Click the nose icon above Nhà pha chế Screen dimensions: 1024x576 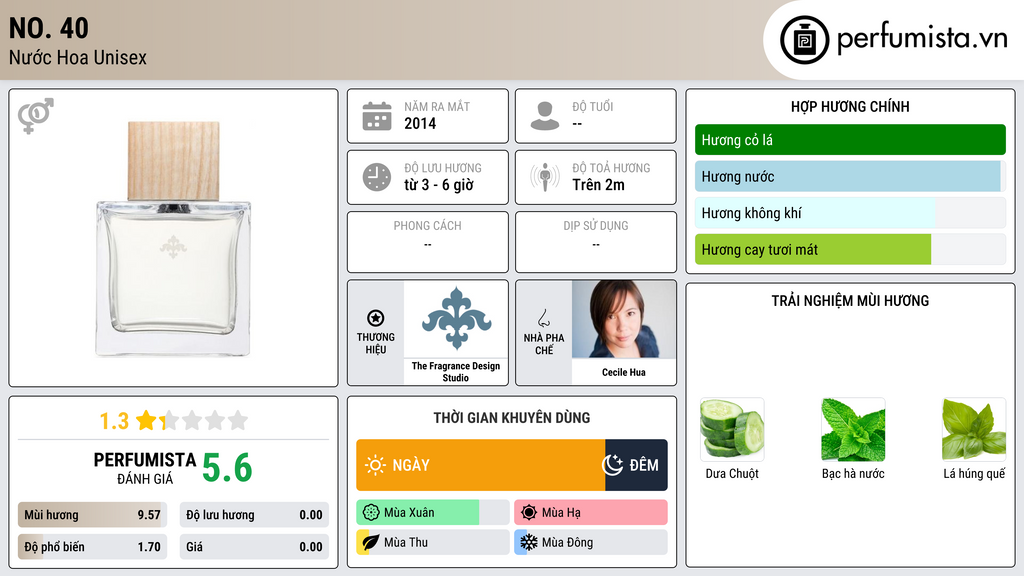pyautogui.click(x=543, y=318)
